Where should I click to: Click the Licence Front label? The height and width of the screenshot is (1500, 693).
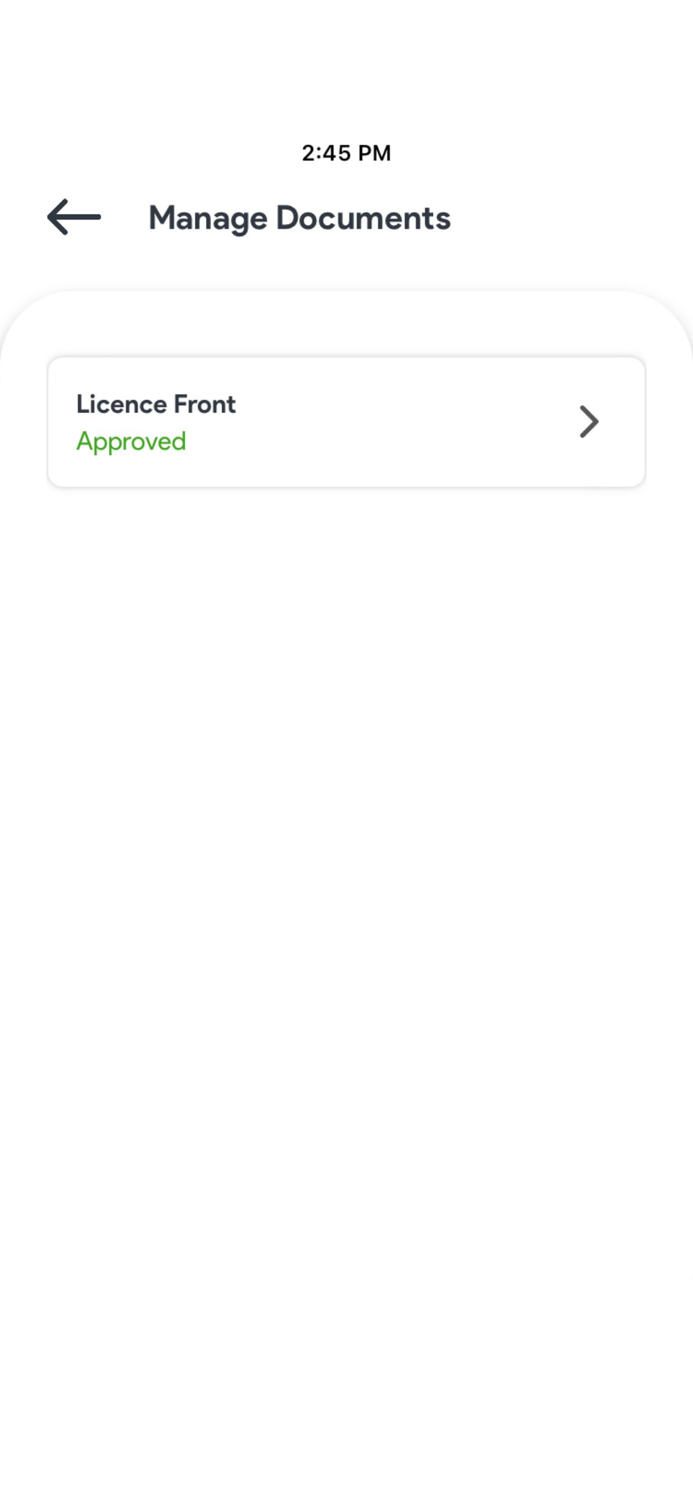pyautogui.click(x=156, y=404)
